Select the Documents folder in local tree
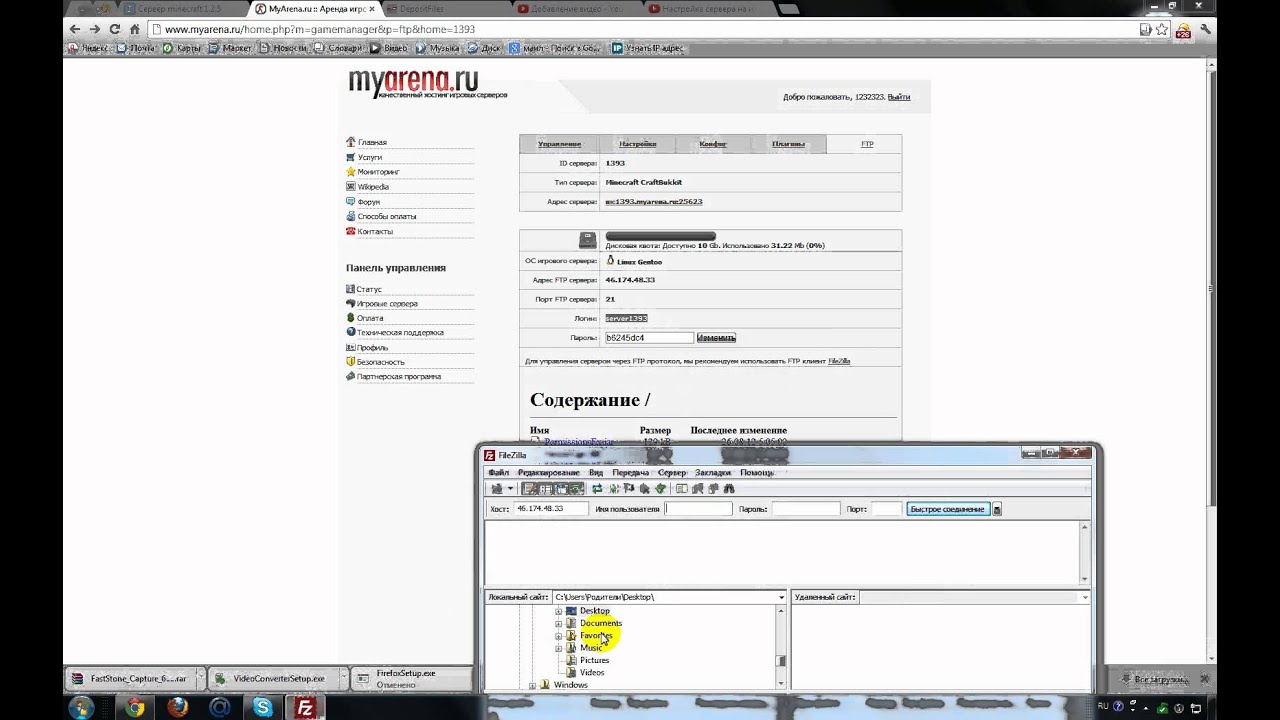Screen dimensions: 1280x720 click(x=600, y=623)
